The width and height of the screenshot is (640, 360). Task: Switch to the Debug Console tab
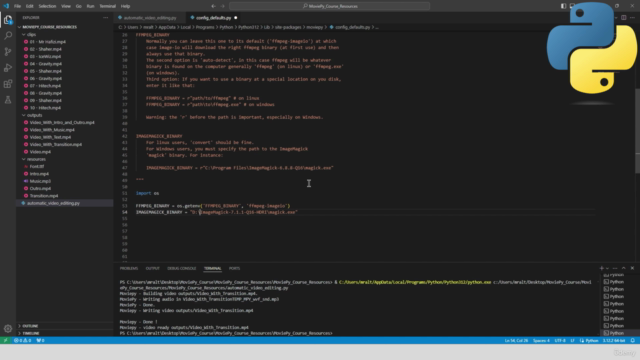click(182, 268)
